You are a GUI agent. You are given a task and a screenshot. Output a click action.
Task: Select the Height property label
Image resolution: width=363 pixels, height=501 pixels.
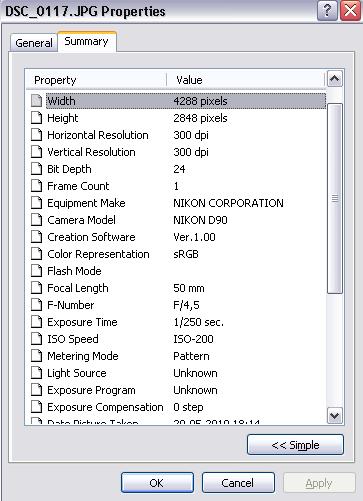(63, 118)
